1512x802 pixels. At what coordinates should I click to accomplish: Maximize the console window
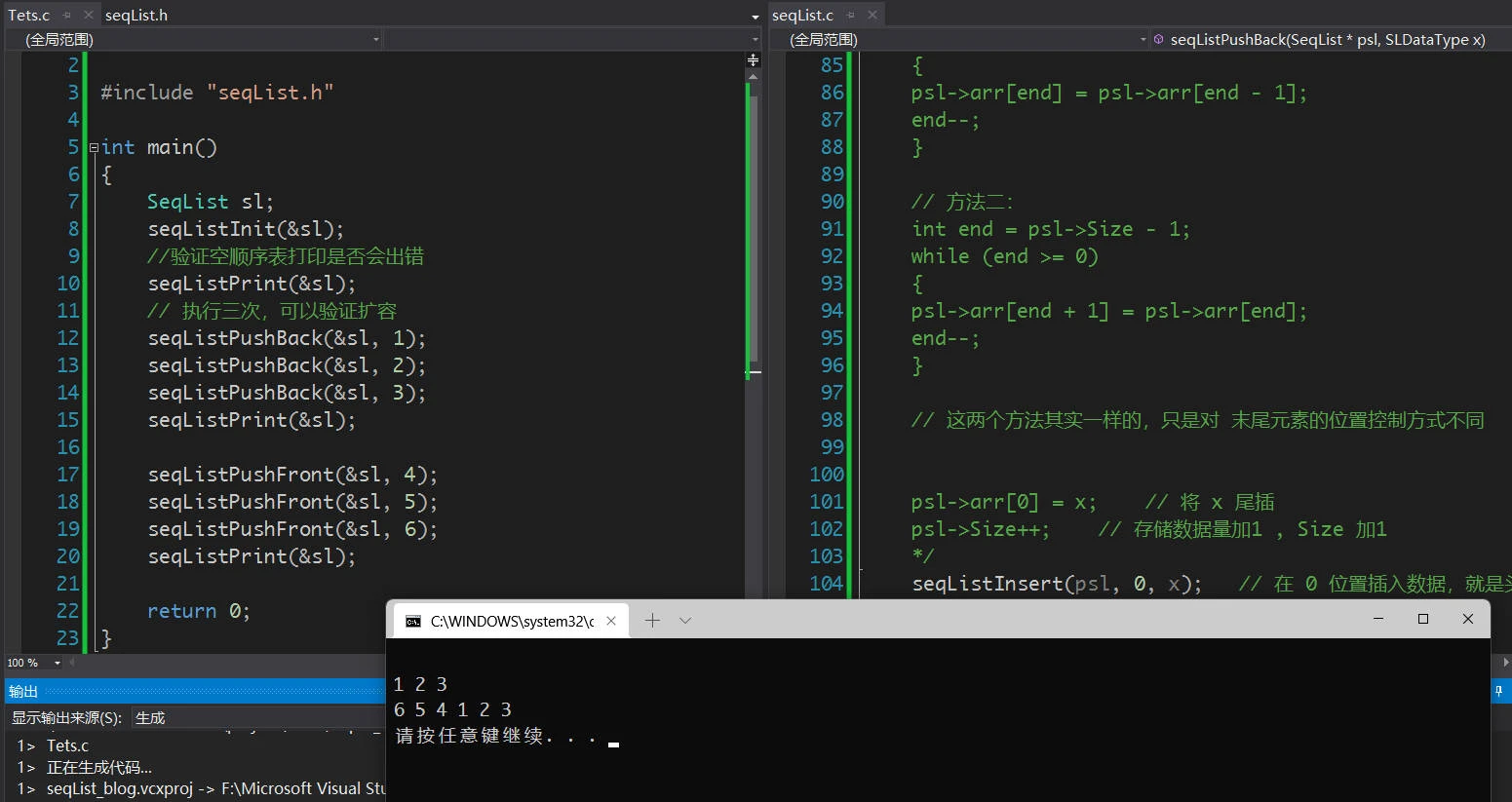pos(1423,619)
